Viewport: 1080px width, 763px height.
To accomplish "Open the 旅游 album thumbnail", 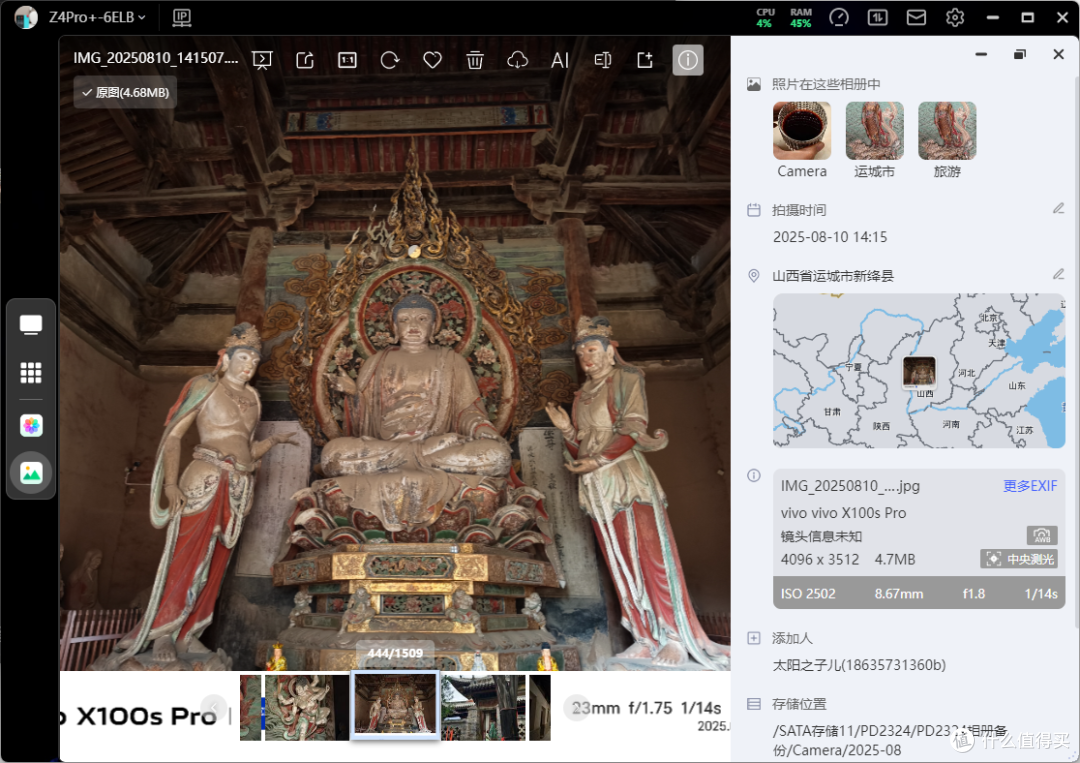I will tap(947, 131).
